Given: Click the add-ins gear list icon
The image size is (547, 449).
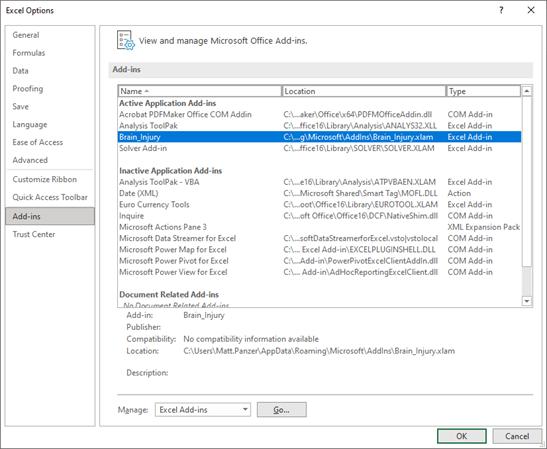Looking at the screenshot, I should pos(126,40).
